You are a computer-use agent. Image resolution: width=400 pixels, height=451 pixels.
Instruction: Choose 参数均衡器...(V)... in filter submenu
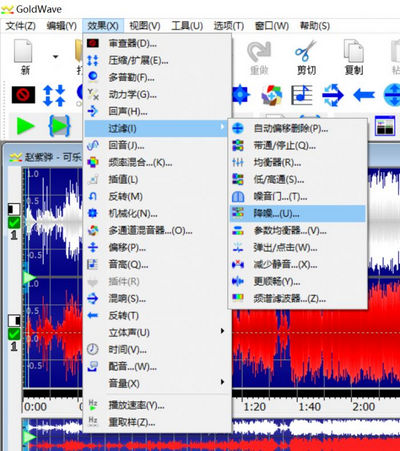tap(298, 230)
